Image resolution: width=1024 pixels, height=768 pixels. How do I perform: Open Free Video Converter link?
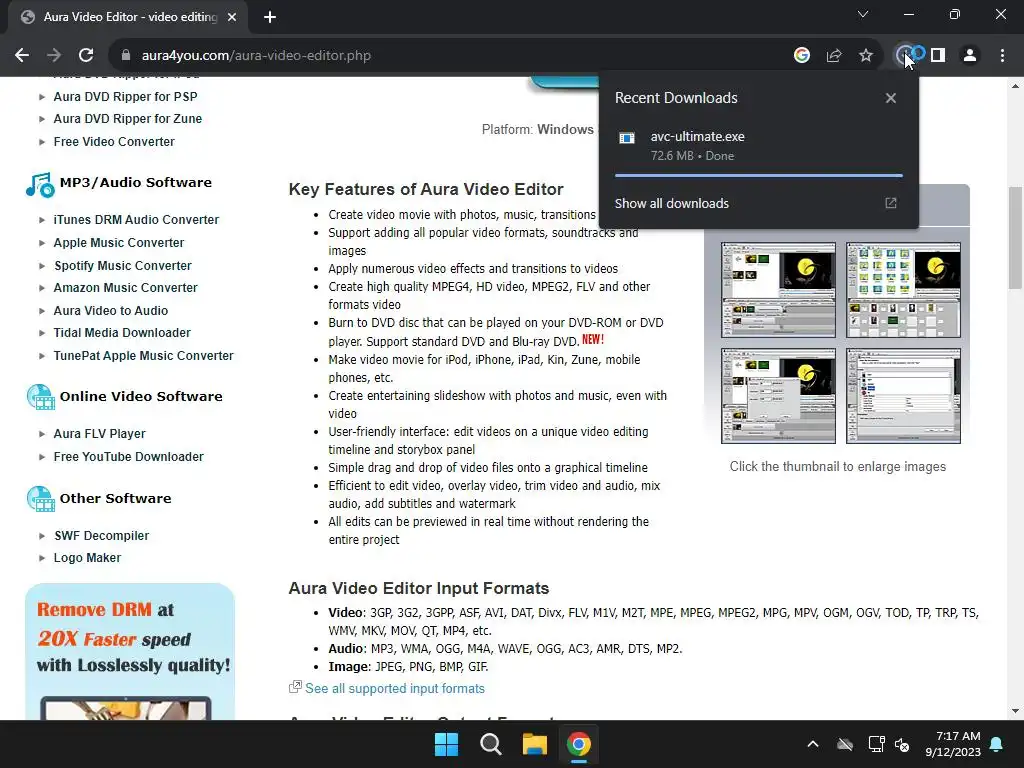point(114,142)
